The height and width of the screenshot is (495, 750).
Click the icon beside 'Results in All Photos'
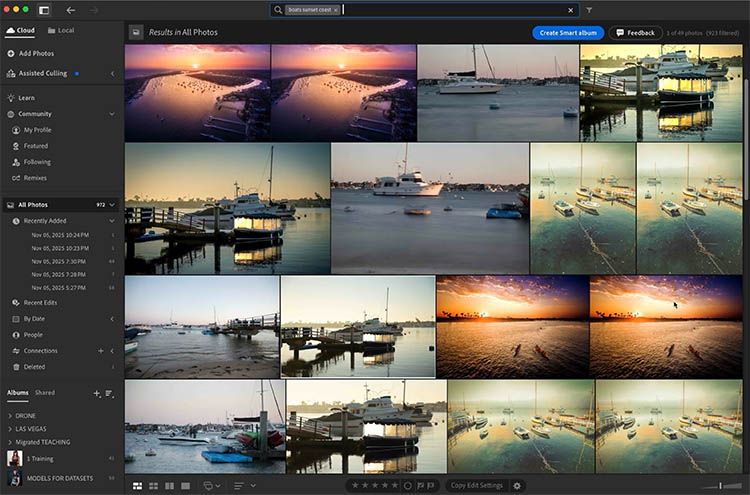pos(136,32)
